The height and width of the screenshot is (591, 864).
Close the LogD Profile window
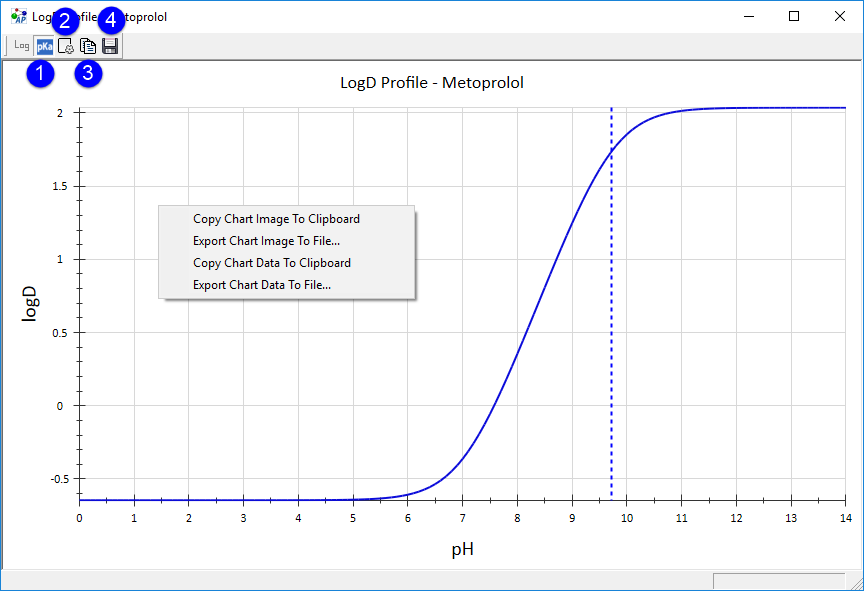[x=839, y=17]
